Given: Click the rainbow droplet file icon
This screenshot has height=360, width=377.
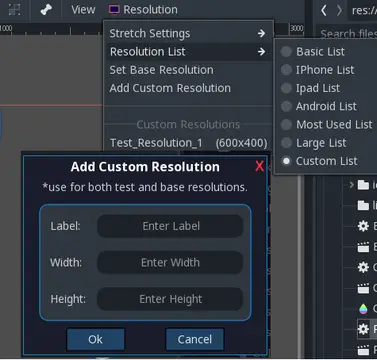Looking at the screenshot, I should (x=363, y=309).
